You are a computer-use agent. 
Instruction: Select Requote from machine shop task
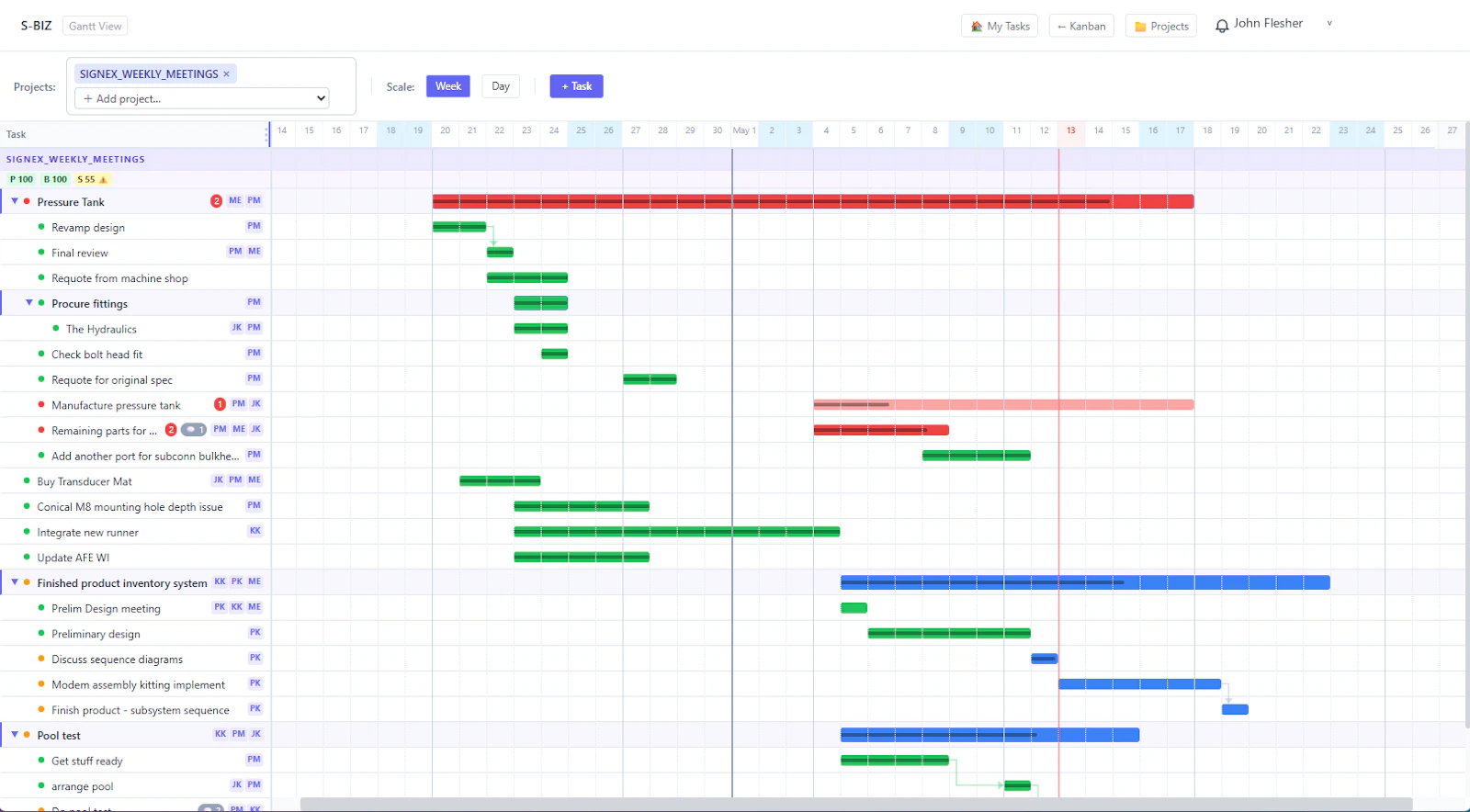[119, 278]
